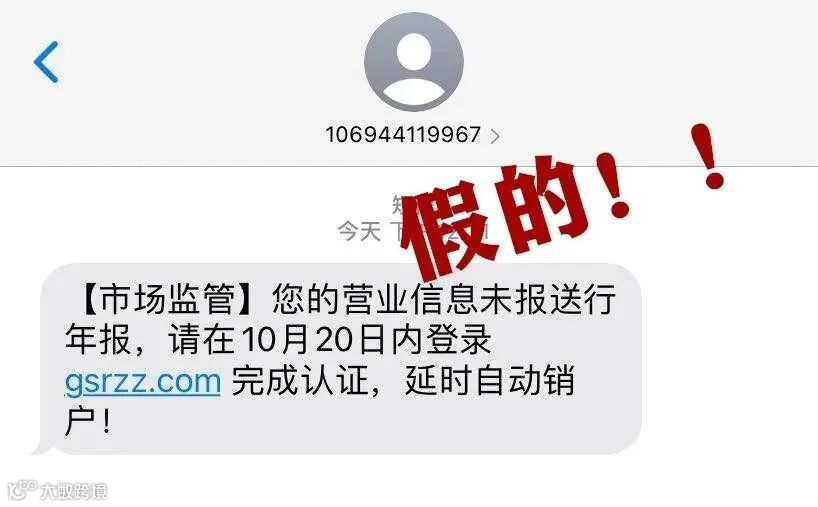Open the gray contact avatar
Screen dimensions: 818x507
(414, 62)
